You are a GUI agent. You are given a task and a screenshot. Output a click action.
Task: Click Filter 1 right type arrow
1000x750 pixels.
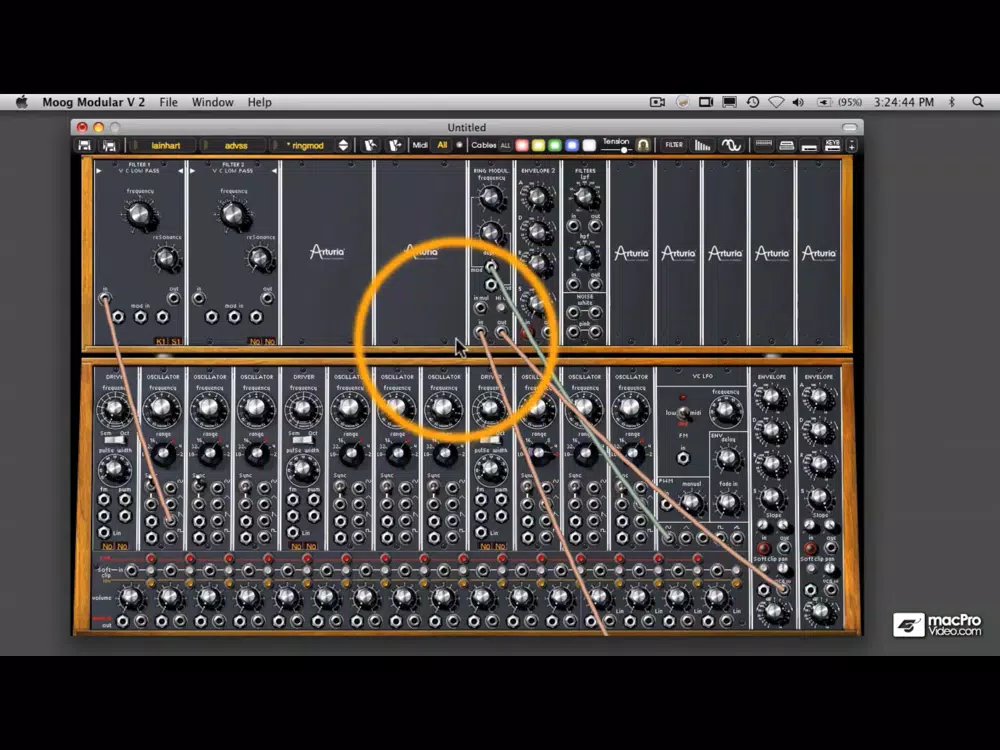pos(180,171)
